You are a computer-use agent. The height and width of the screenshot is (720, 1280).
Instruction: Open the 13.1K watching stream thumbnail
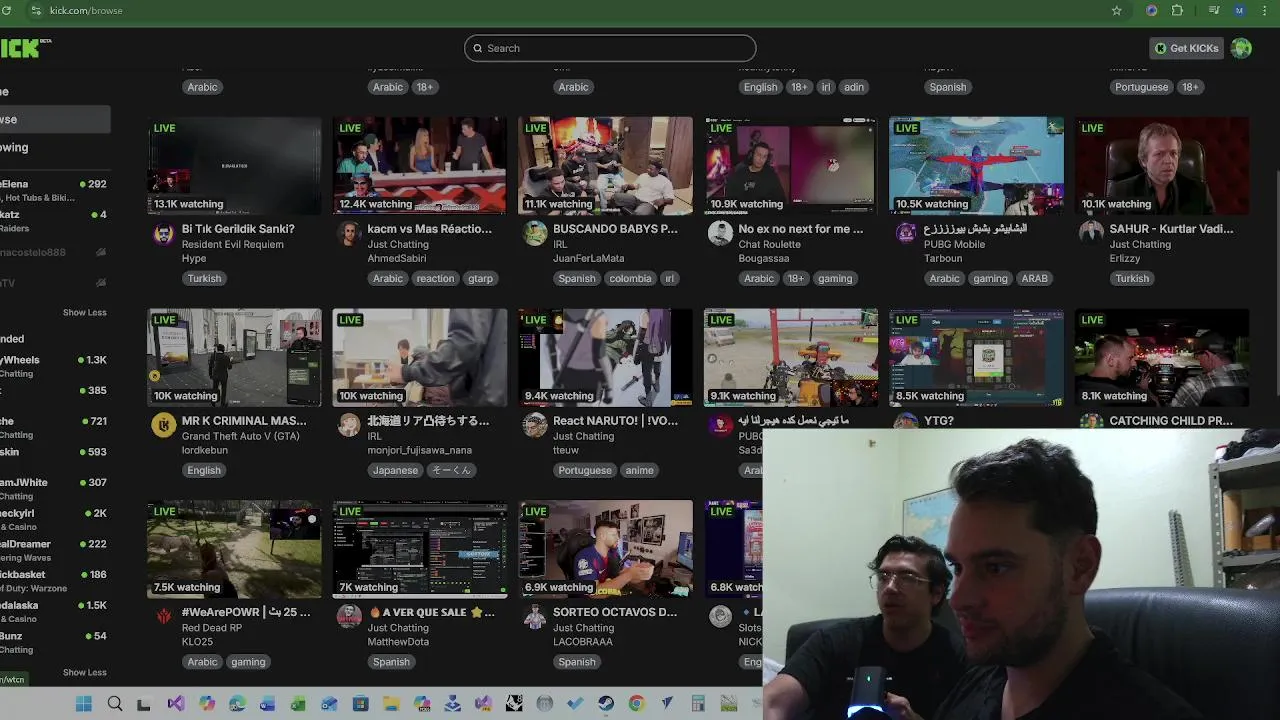pos(235,165)
